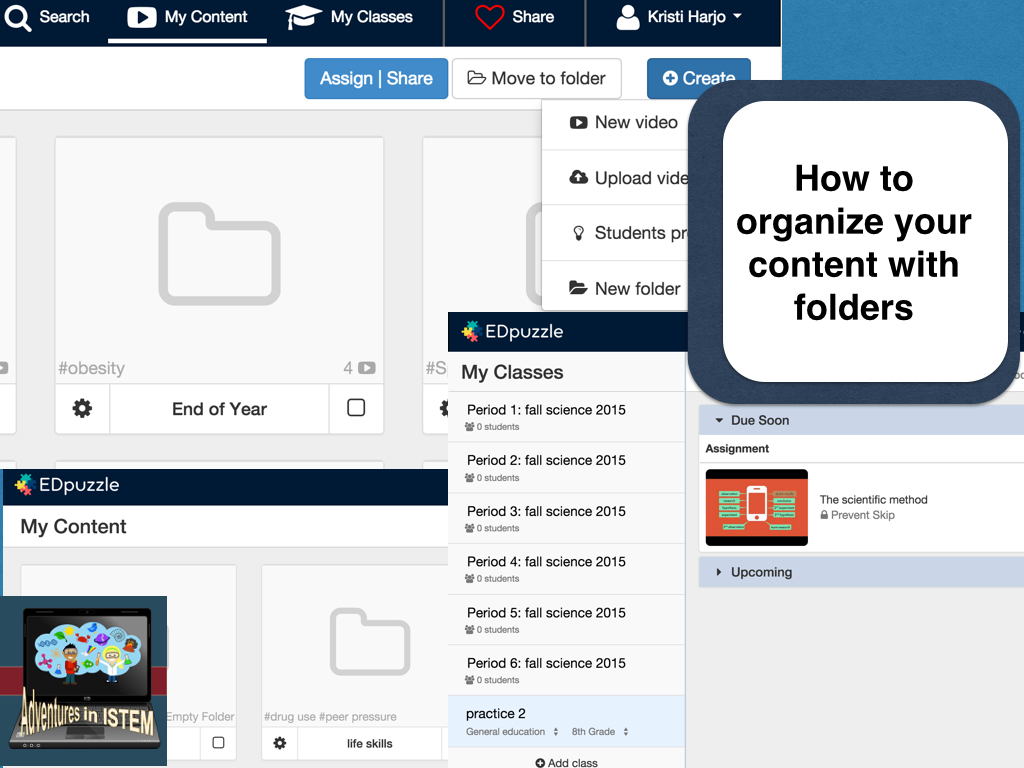Click the practice 2 class name field
Viewport: 1024px width, 768px height.
496,713
